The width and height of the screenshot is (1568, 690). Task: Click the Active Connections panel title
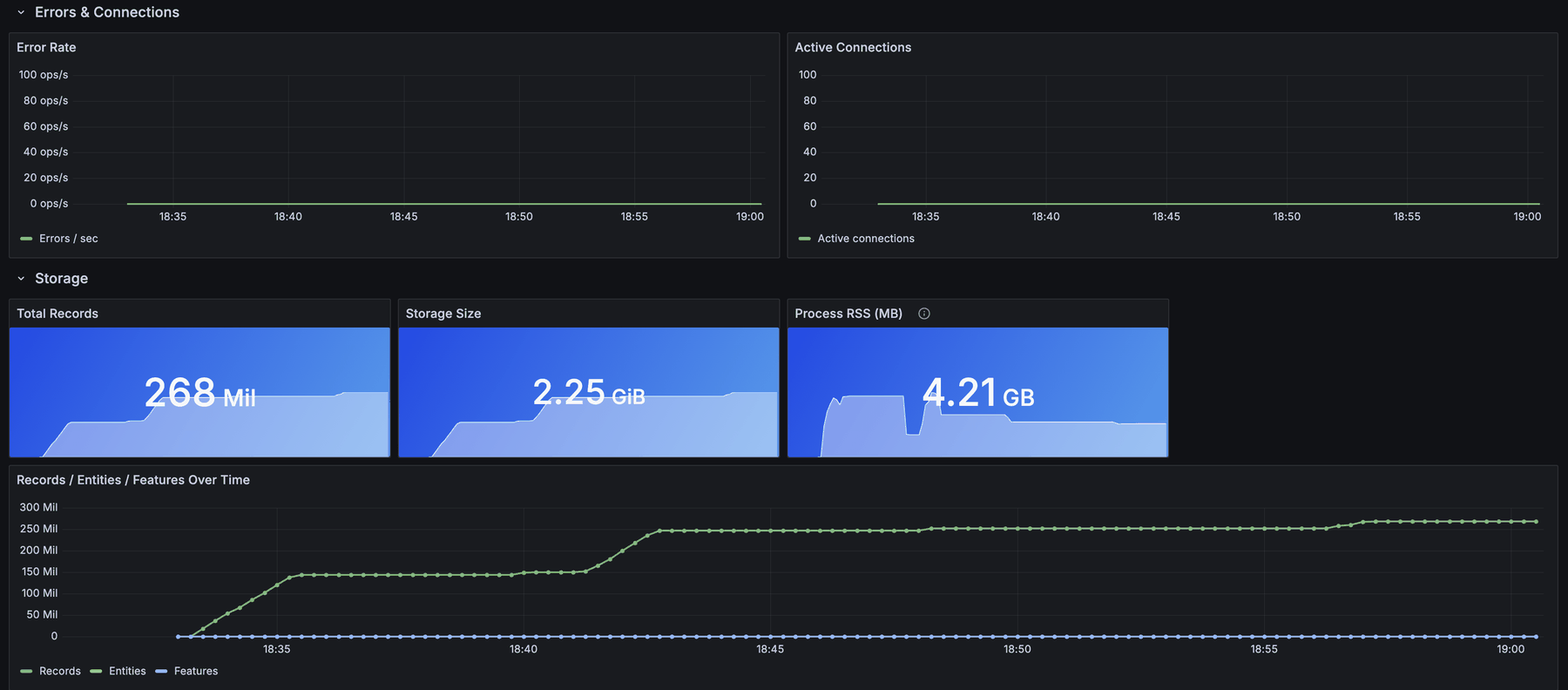(853, 47)
